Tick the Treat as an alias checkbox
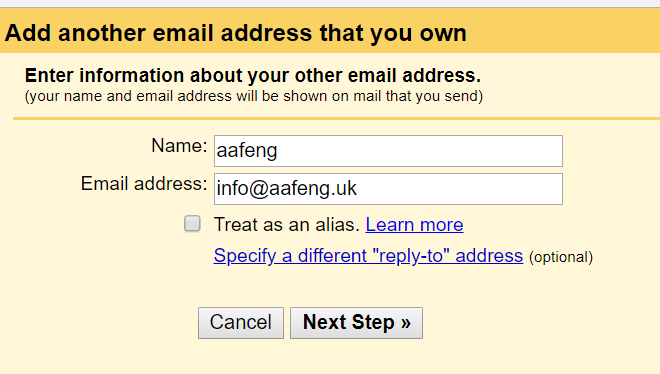660x374 pixels. (x=192, y=223)
